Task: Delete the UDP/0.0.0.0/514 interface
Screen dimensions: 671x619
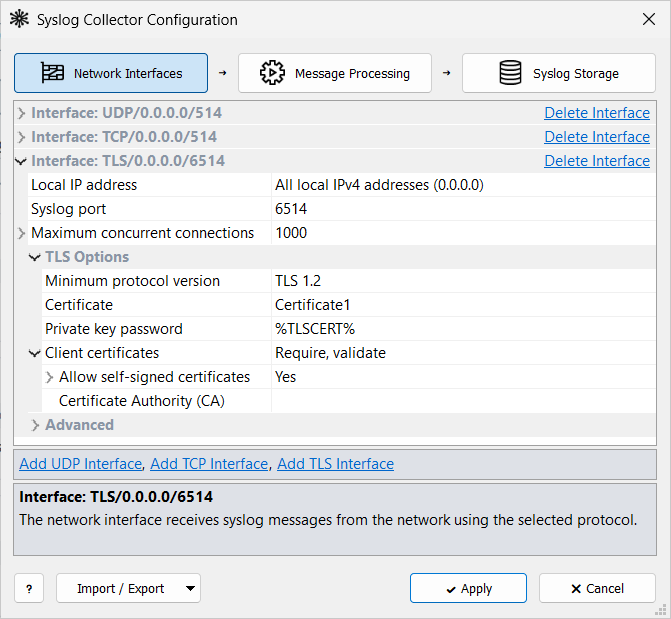Action: coord(597,113)
